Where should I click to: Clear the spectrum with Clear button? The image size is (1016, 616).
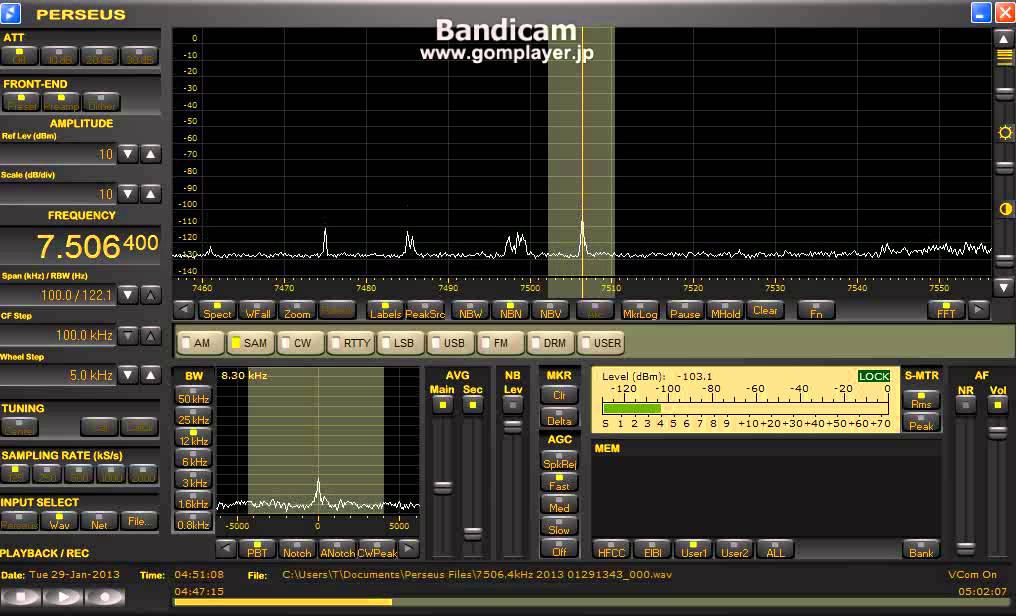coord(765,310)
